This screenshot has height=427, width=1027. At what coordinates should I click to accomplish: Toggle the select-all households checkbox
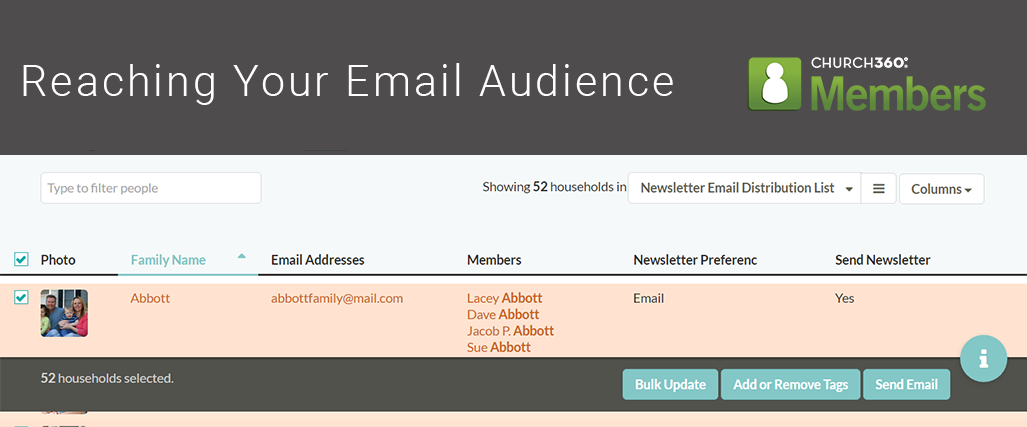coord(21,260)
